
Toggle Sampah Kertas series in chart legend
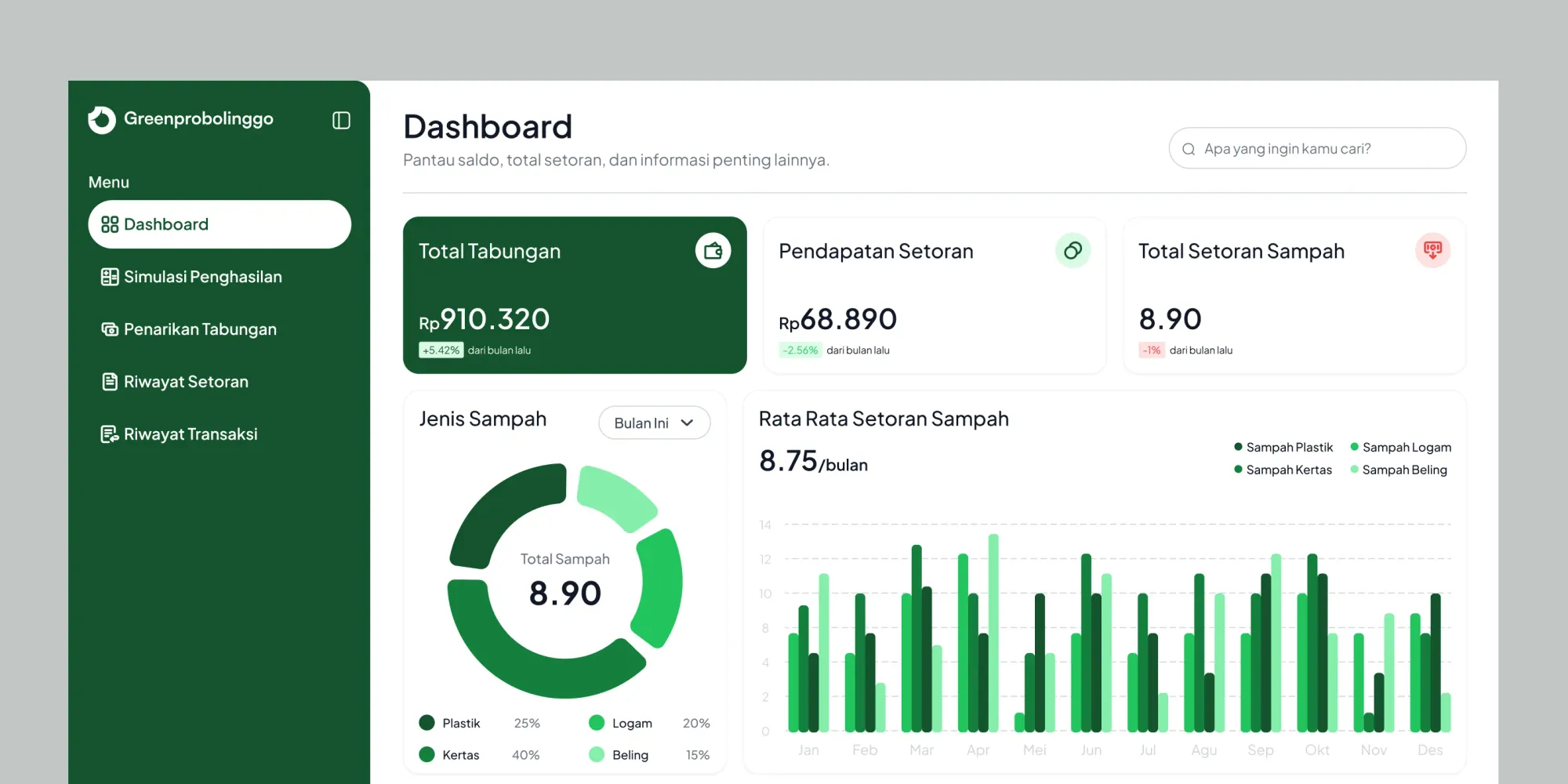tap(1283, 470)
